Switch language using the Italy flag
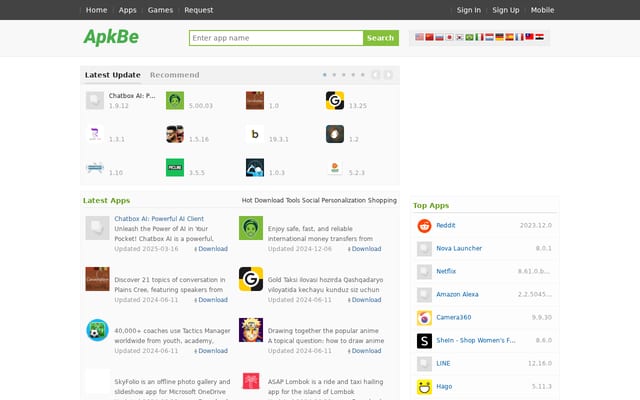The height and width of the screenshot is (400, 640). 479,37
